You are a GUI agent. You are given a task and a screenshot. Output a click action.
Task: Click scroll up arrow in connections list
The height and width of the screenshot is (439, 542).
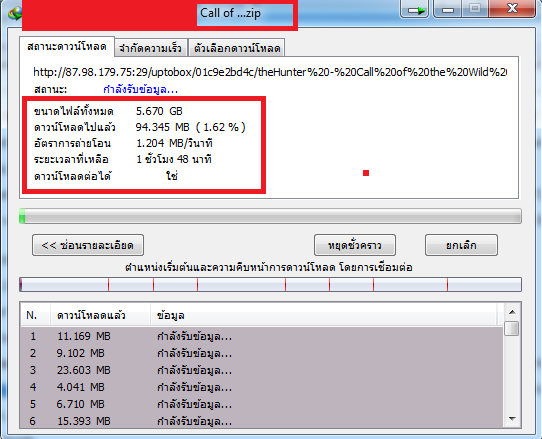[x=512, y=312]
